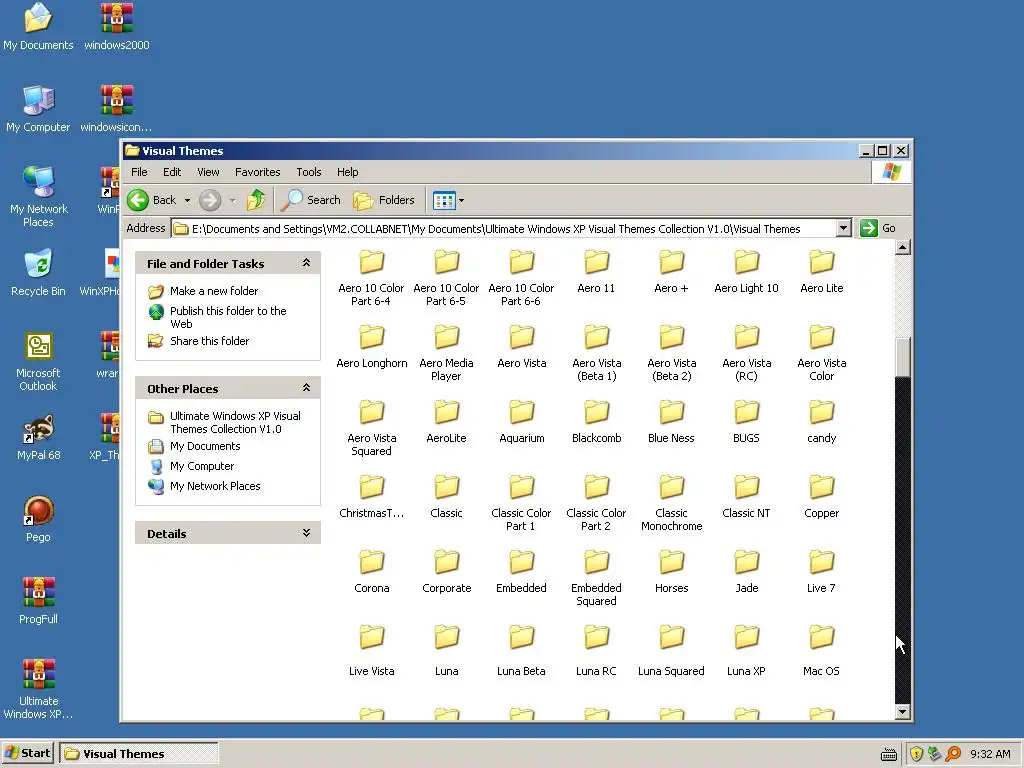Select the Blue Ness folder
The image size is (1024, 768).
(x=671, y=423)
